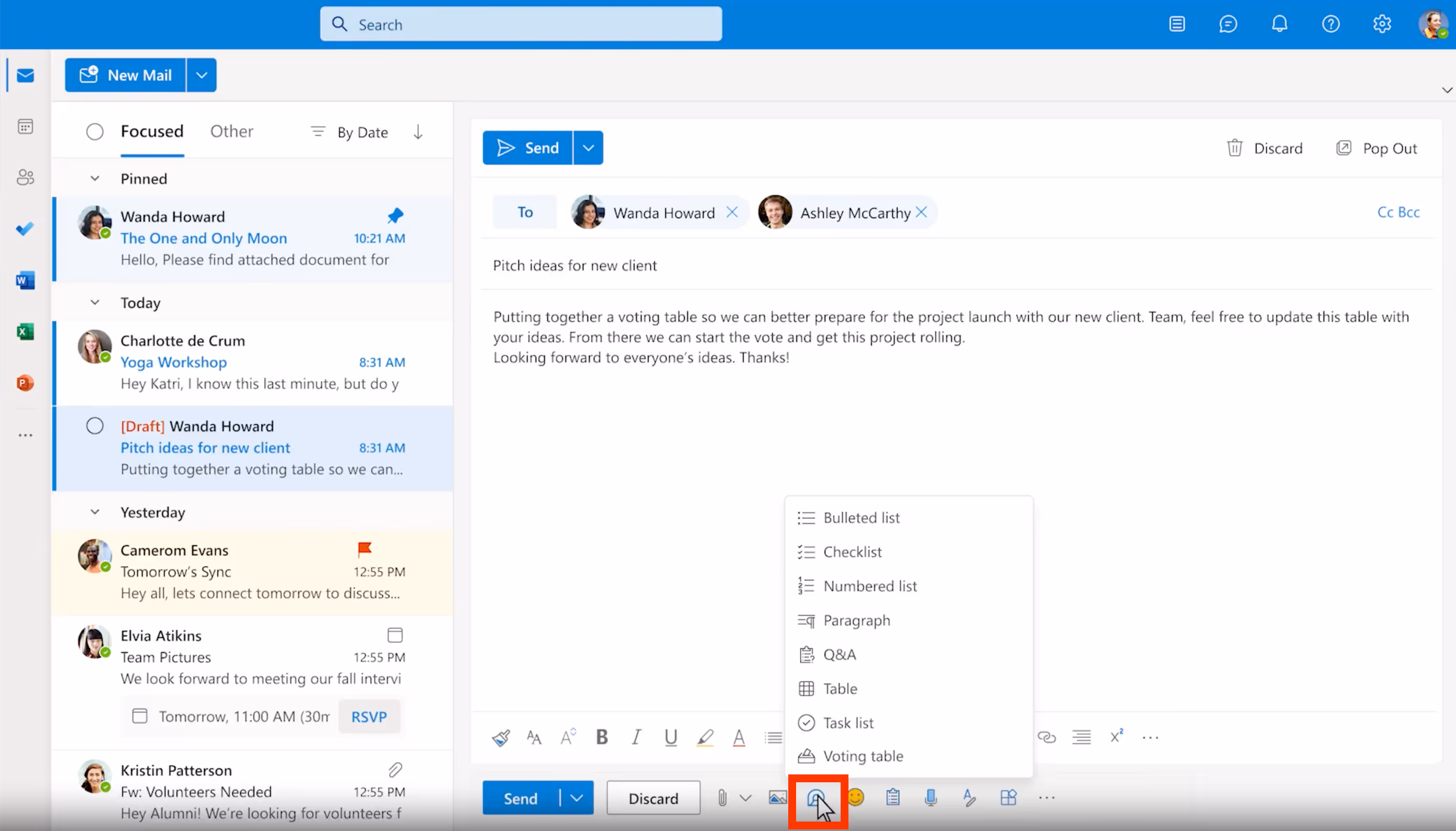Click the highlighter pen icon

(705, 737)
